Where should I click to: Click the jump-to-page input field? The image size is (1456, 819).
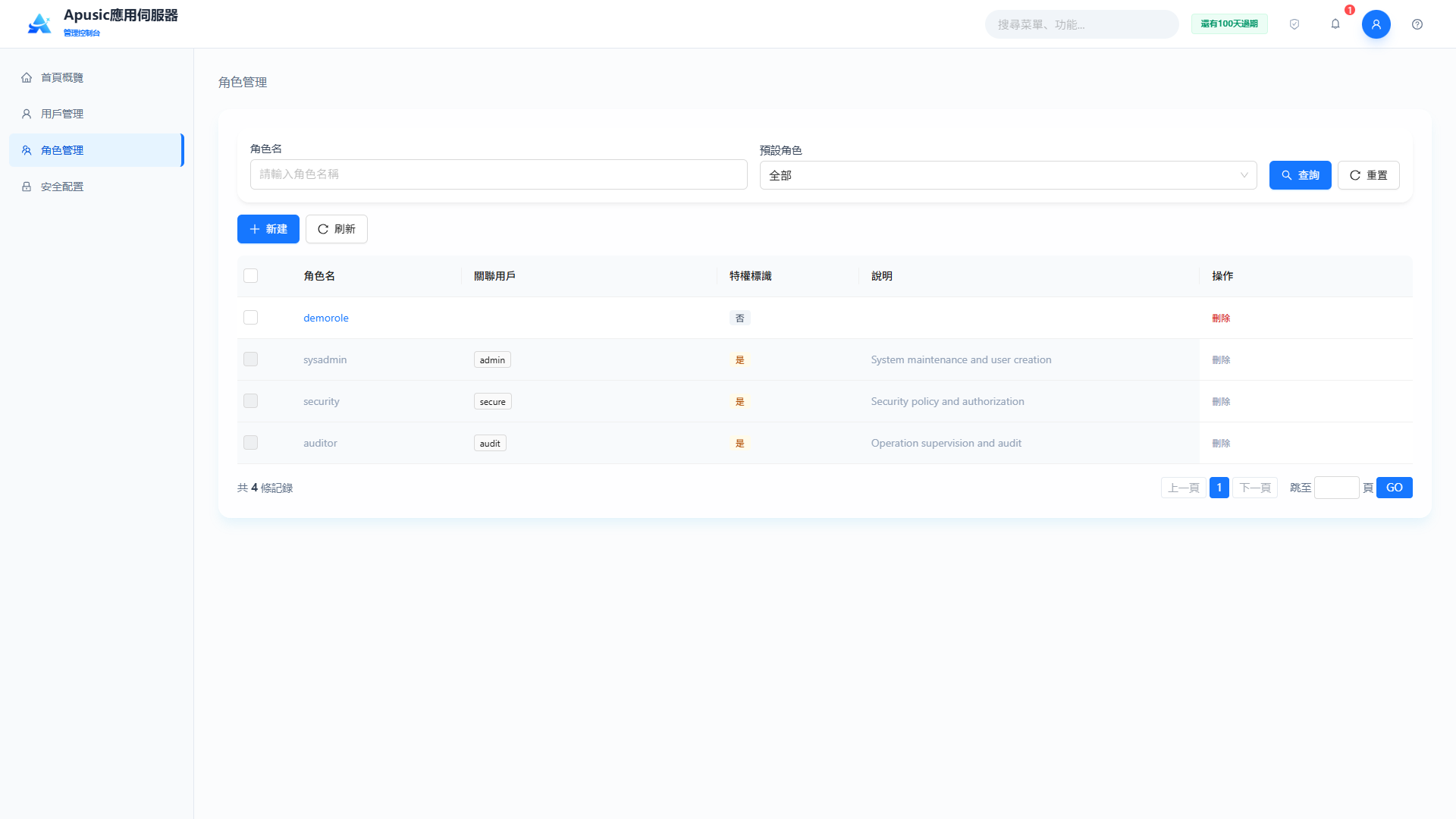1337,488
